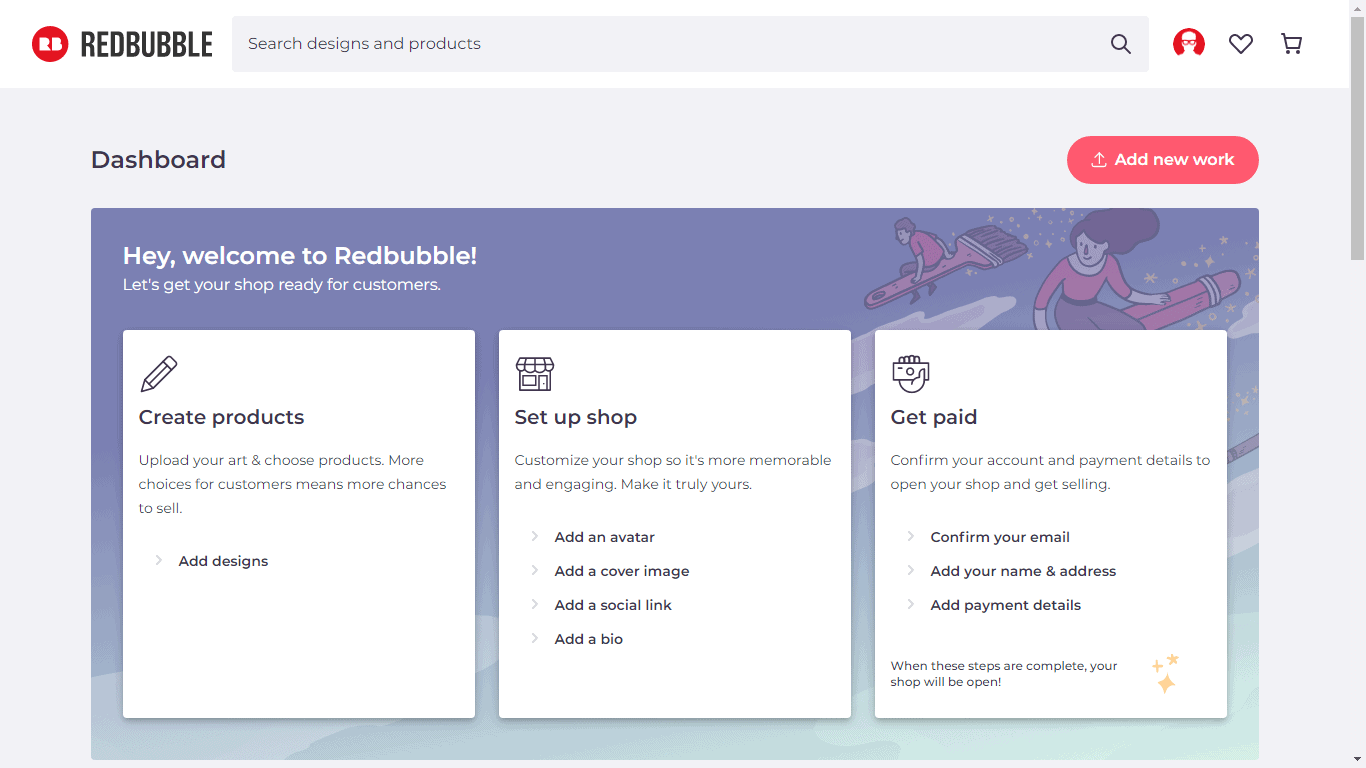
Task: Click the Redbubble logo
Action: coord(122,44)
